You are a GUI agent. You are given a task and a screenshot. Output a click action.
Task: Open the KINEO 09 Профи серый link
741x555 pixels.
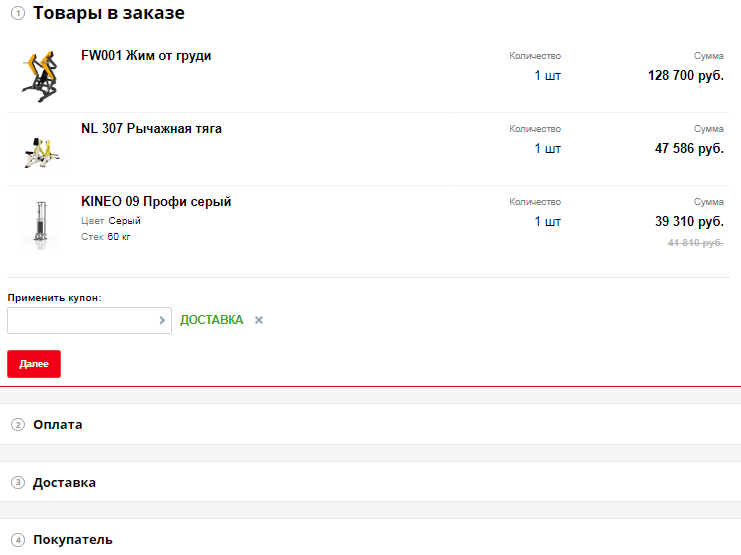coord(156,201)
